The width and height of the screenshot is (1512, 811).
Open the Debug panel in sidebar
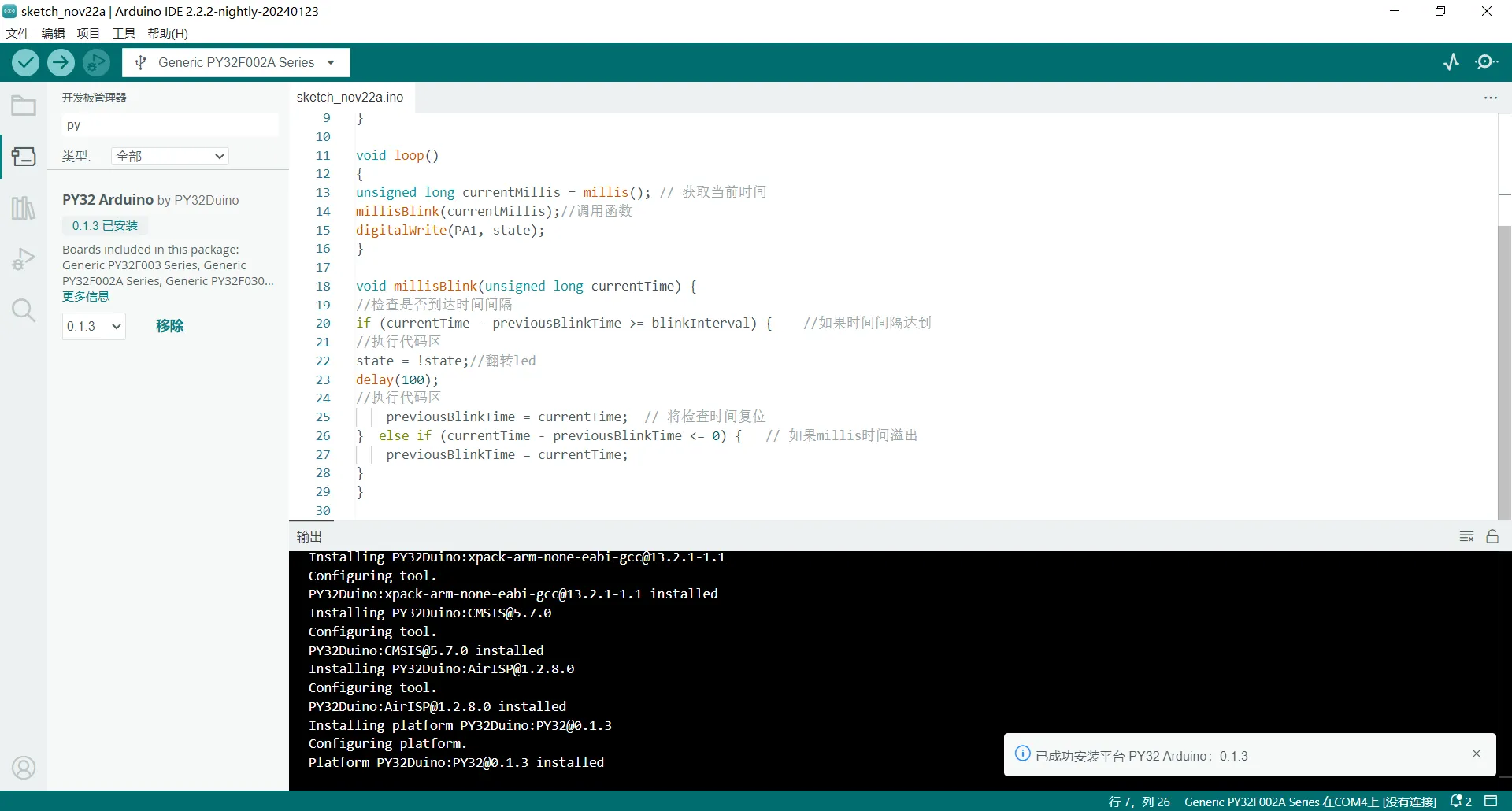coord(24,259)
